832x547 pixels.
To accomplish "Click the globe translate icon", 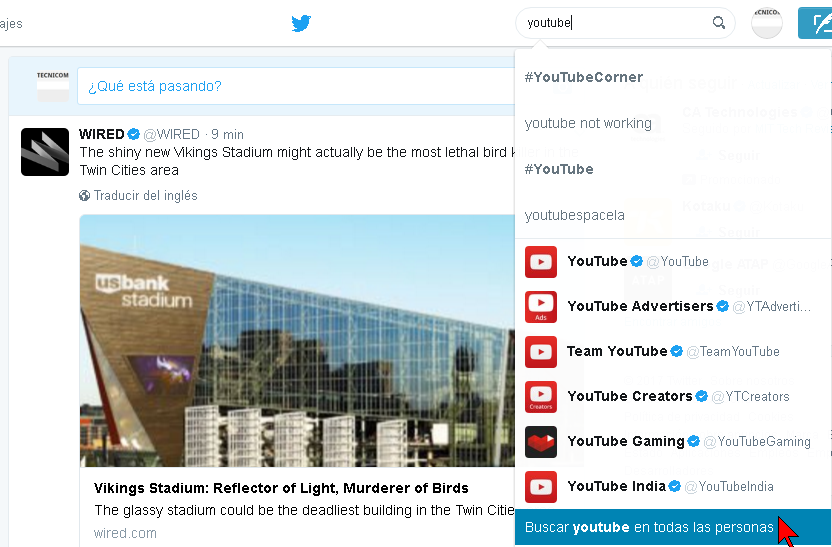I will pos(84,196).
